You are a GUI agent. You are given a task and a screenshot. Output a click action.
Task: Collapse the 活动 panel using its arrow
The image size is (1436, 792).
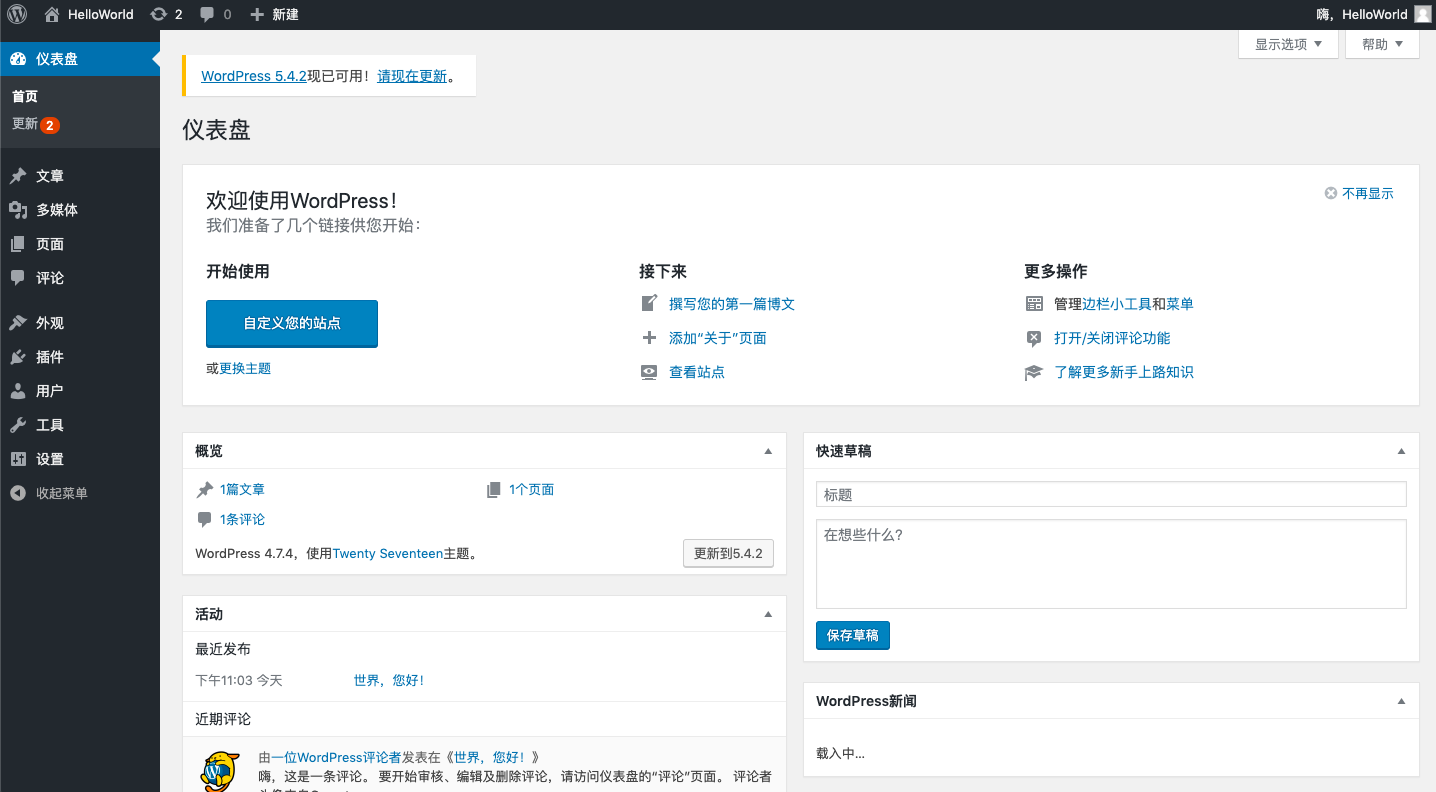click(x=768, y=614)
